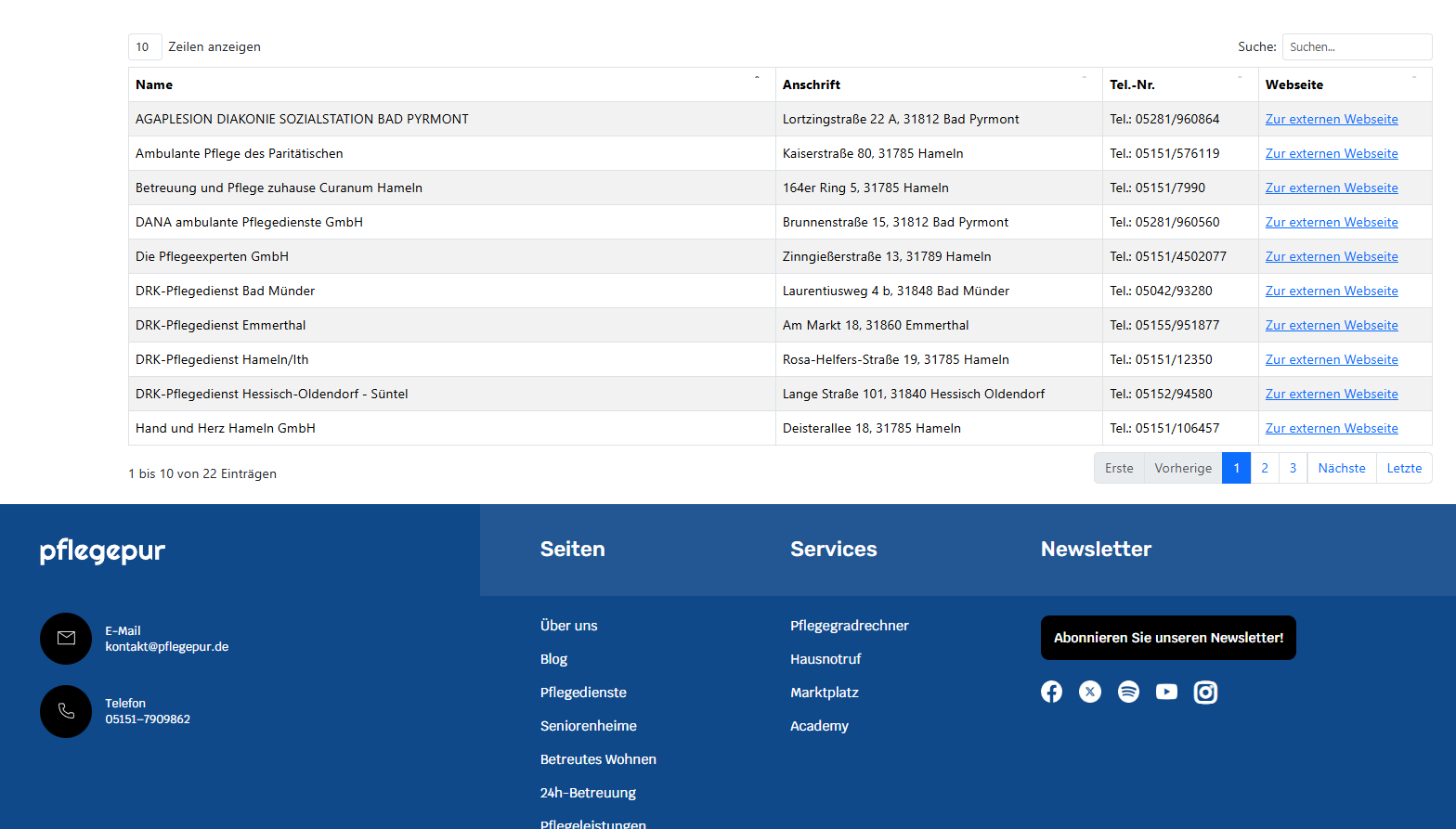This screenshot has height=829, width=1456.
Task: Sort table by Tel.-Nr. column
Action: click(1180, 84)
